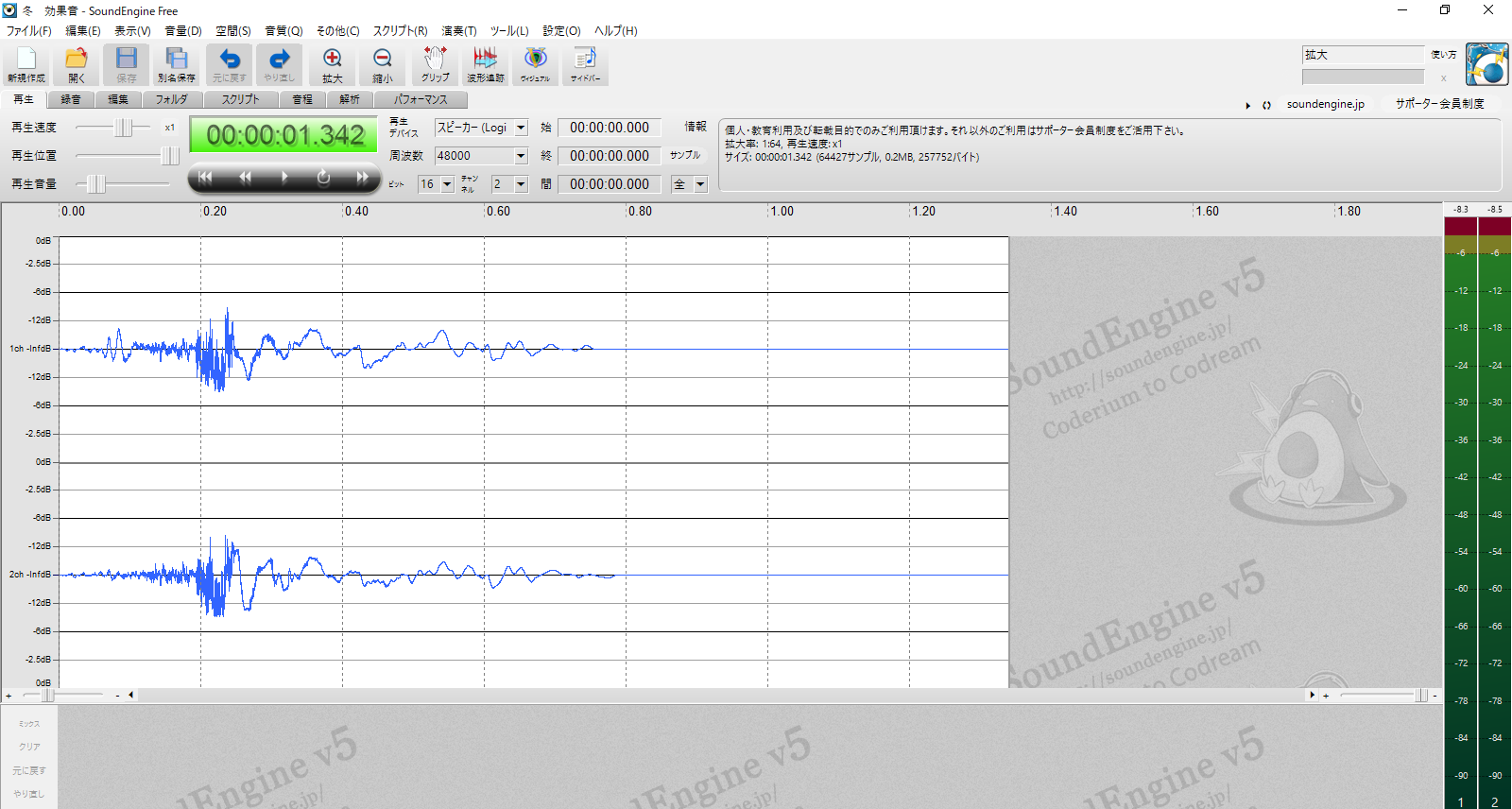
Task: Open the サポーター会員制度 link
Action: tap(1439, 104)
